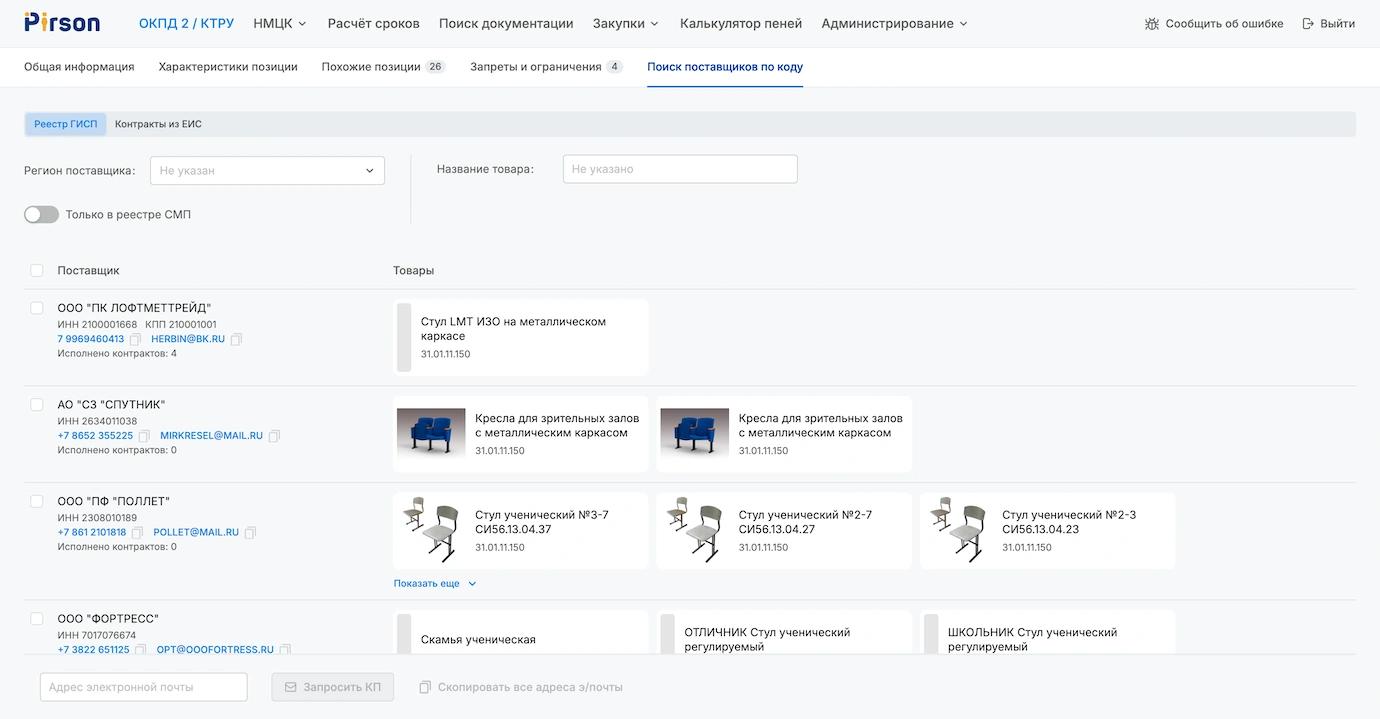Open the 'Регион поставщика' dropdown
The width and height of the screenshot is (1380, 719).
pyautogui.click(x=267, y=171)
